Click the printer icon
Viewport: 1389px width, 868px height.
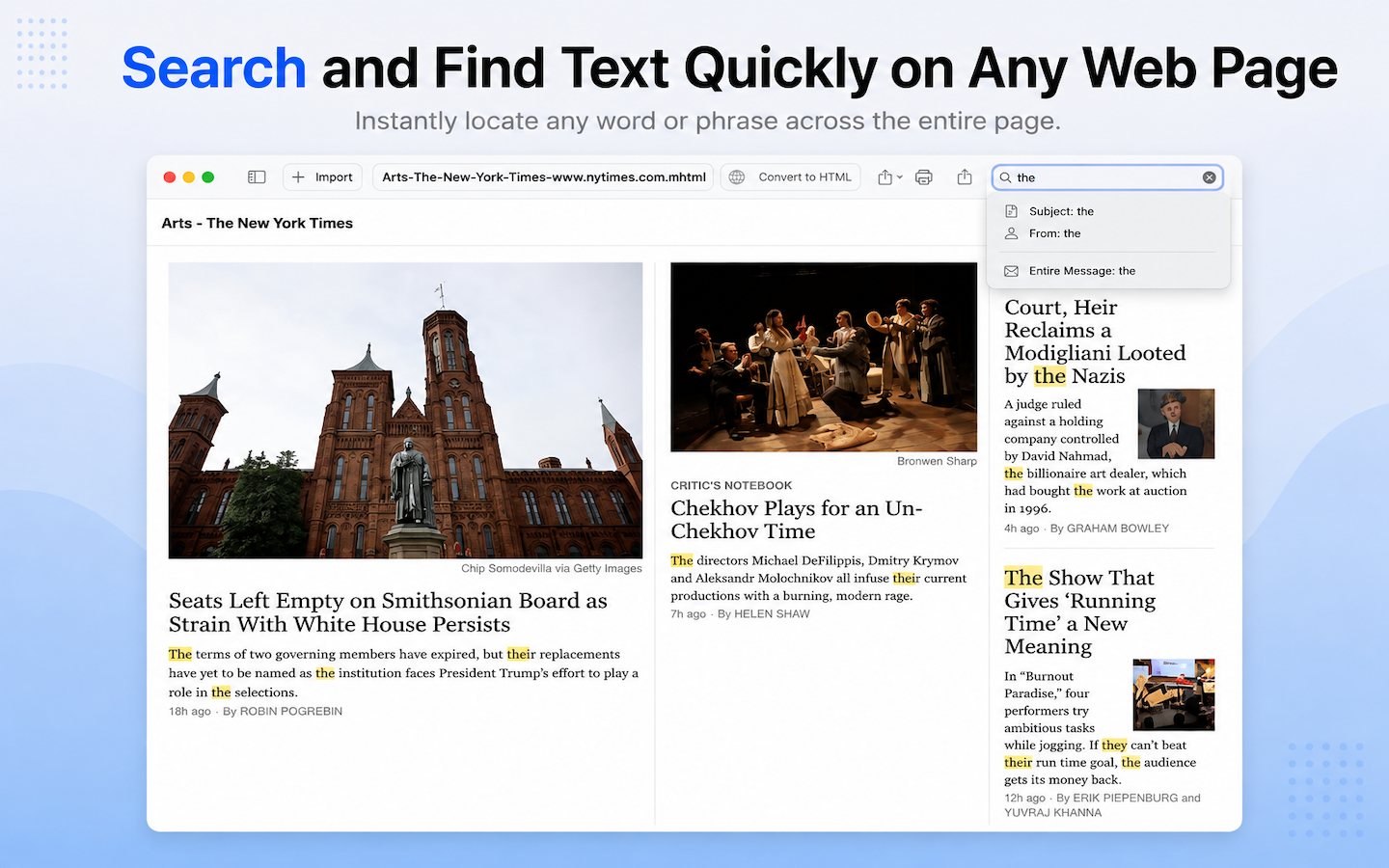click(924, 177)
